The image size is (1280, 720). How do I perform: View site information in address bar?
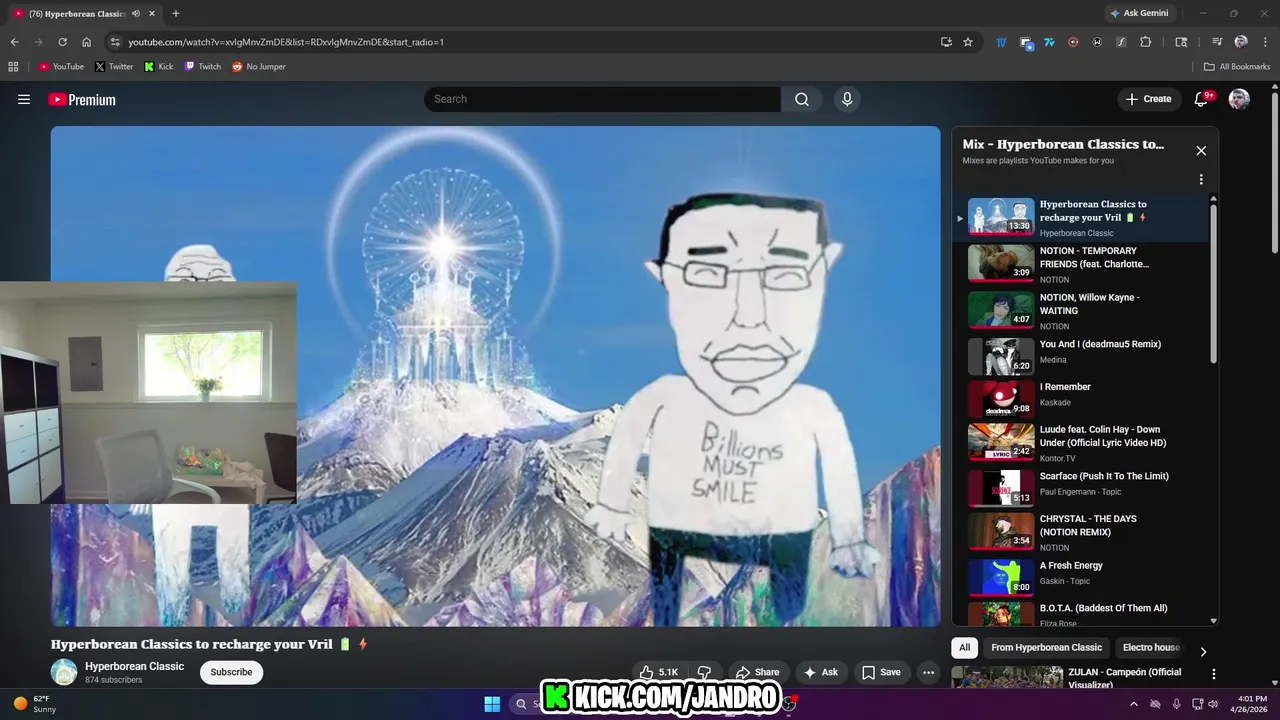115,42
